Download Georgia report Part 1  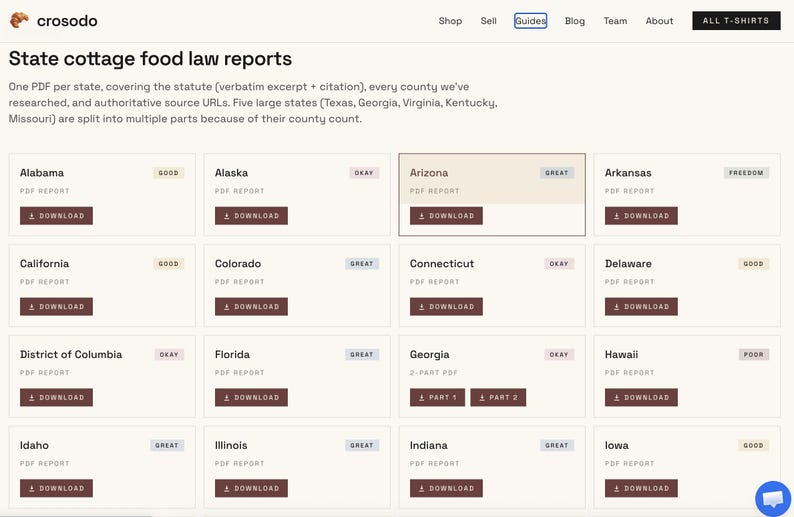coord(438,397)
